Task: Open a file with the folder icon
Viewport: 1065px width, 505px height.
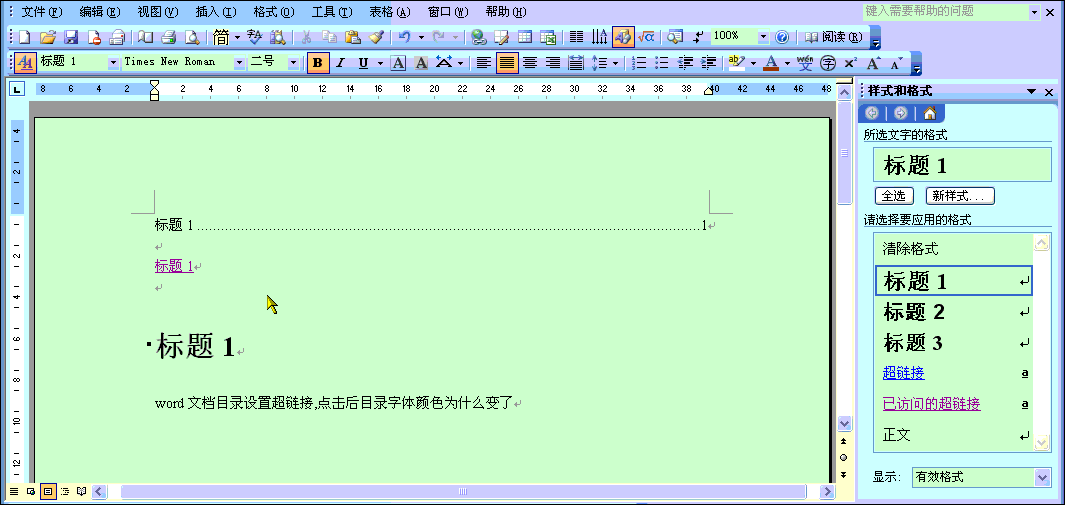Action: pyautogui.click(x=48, y=37)
